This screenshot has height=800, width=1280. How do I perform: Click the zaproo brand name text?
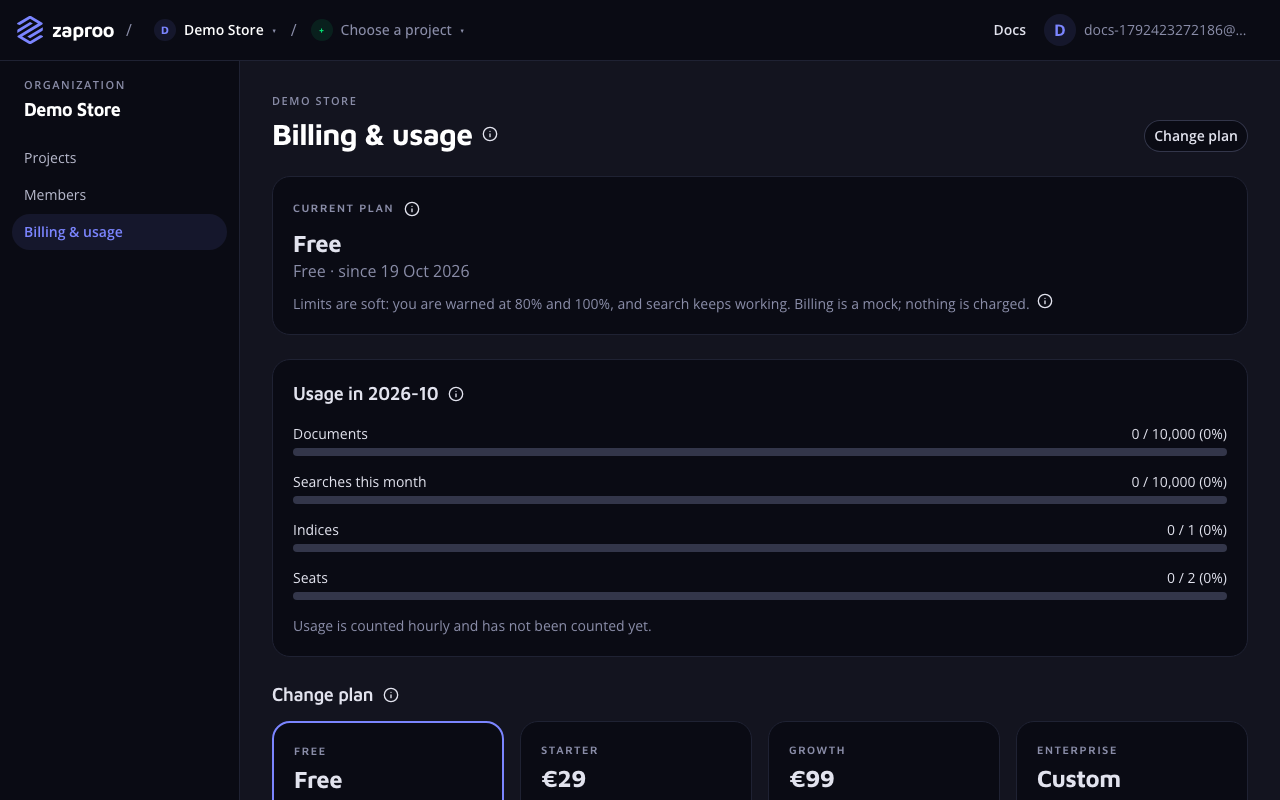click(83, 31)
